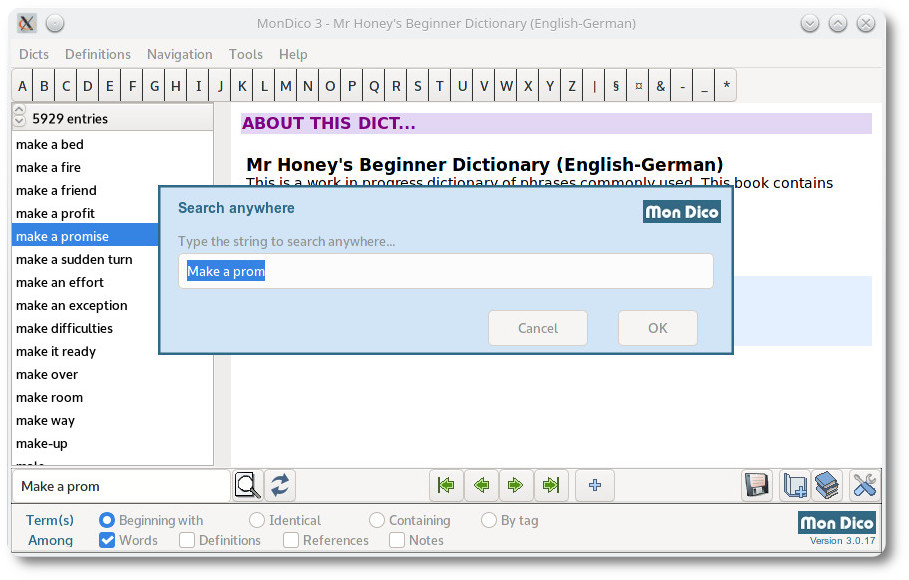
Task: Click the Search anywhere text field
Action: click(446, 271)
